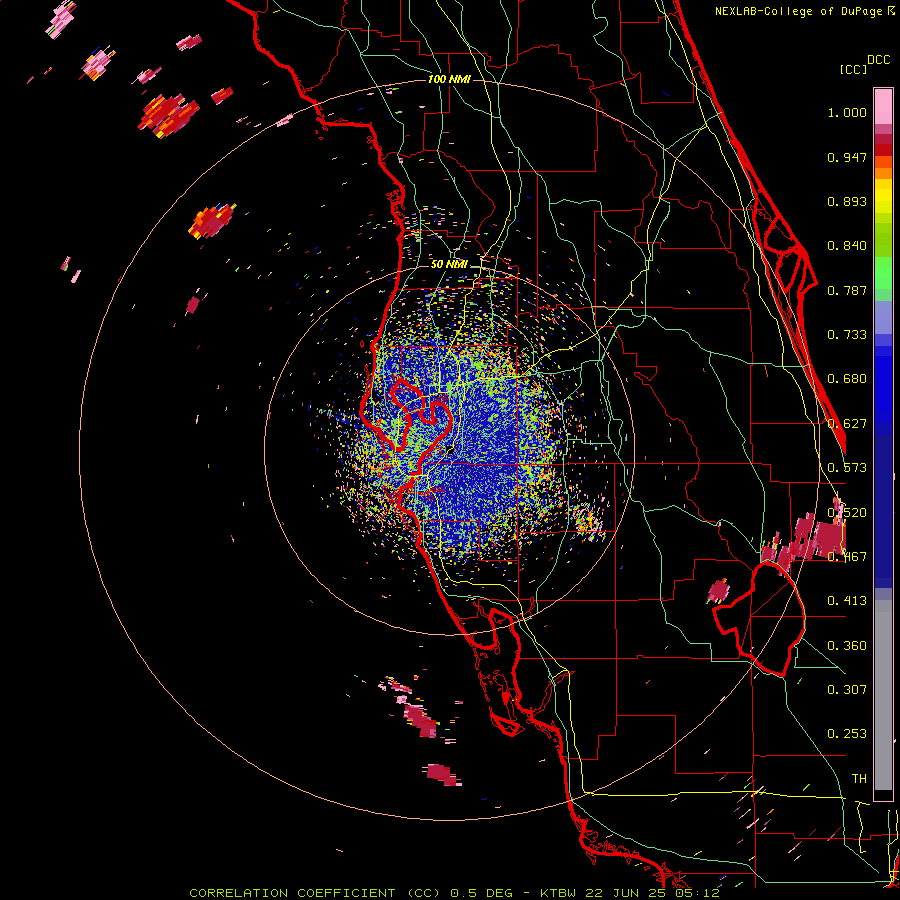Click the TH threshold label
900x900 pixels.
tap(859, 779)
